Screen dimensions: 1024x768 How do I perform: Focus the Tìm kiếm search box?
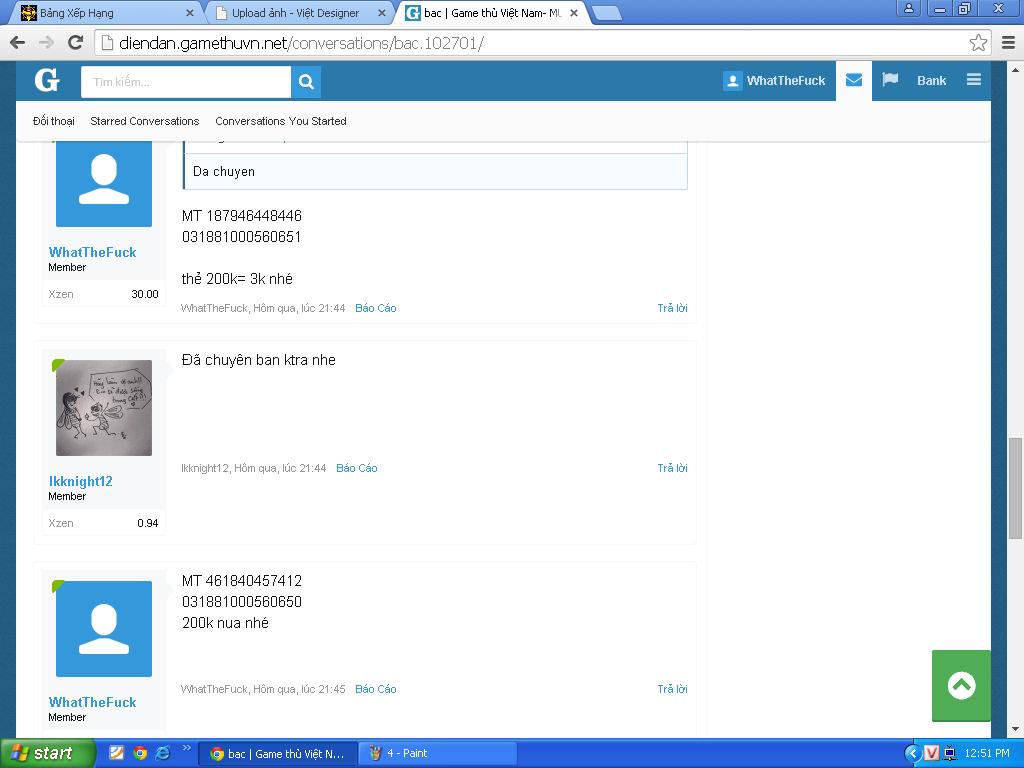185,82
